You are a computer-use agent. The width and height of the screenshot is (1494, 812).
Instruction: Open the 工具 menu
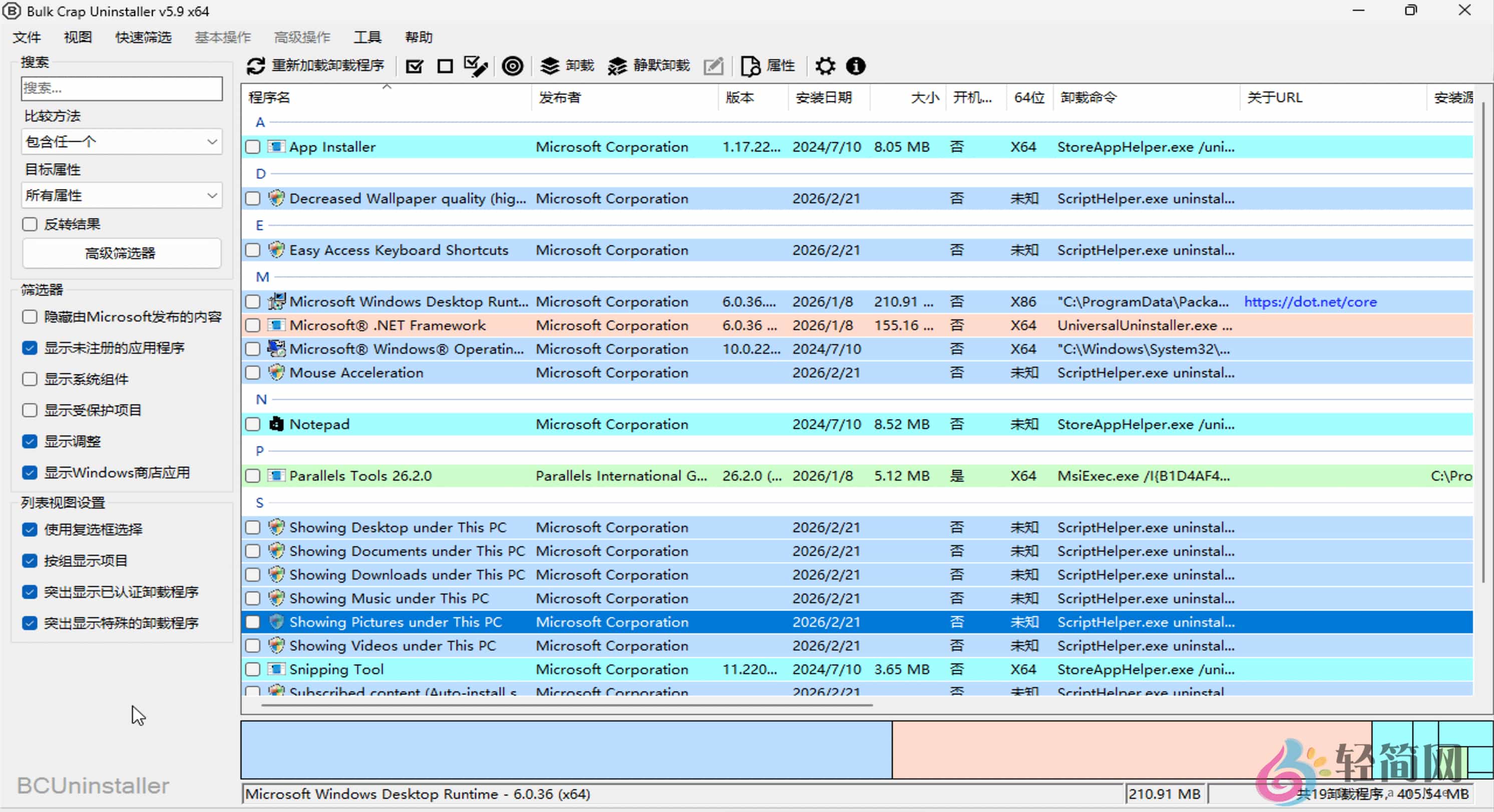pos(366,37)
